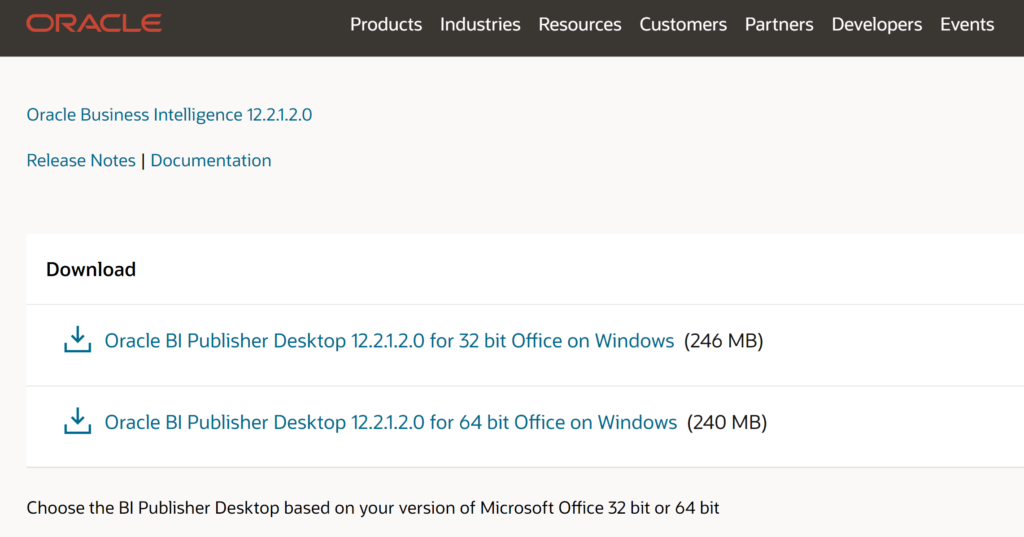Click the (246 MB) file size text

click(x=724, y=341)
